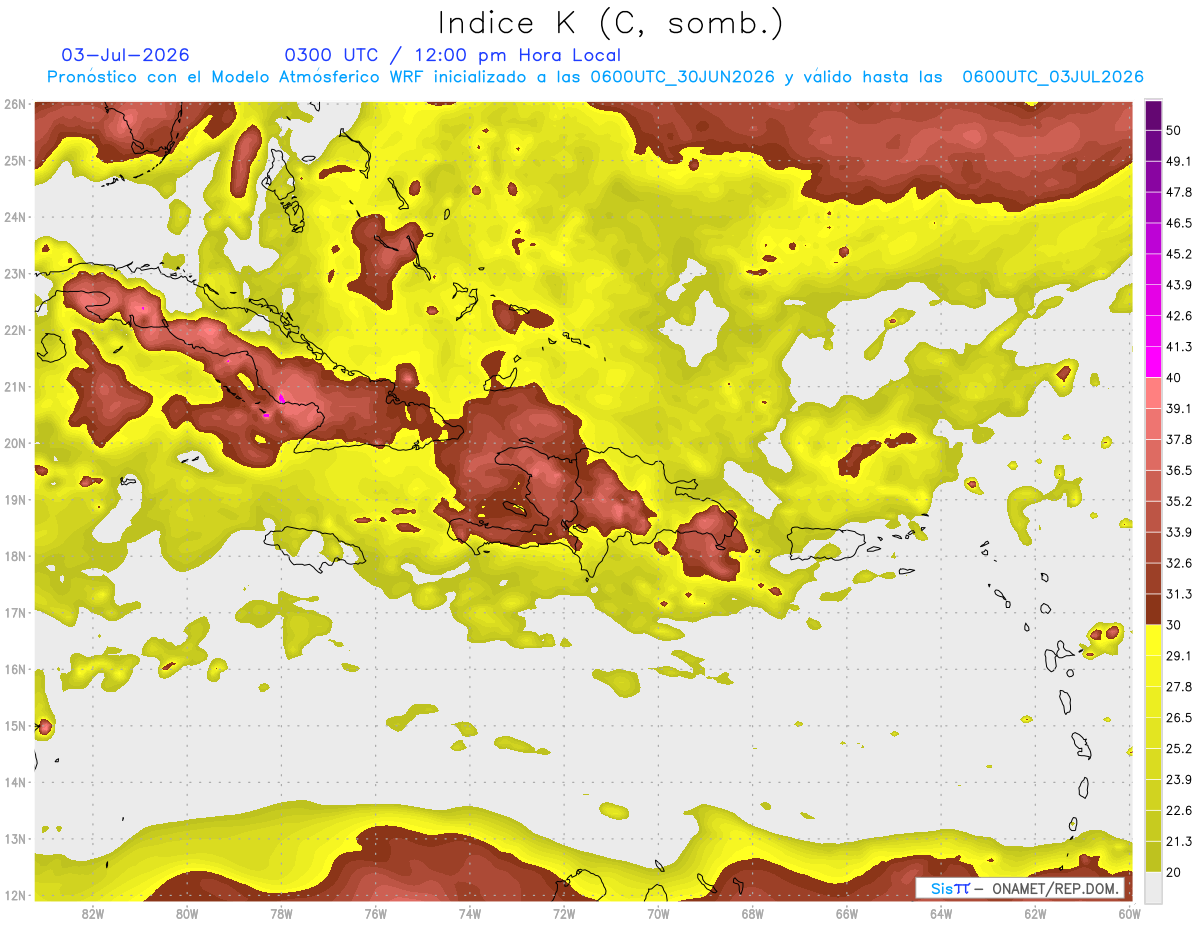The width and height of the screenshot is (1200, 927).
Task: Click the colorbar label '33.9'
Action: click(x=1180, y=532)
